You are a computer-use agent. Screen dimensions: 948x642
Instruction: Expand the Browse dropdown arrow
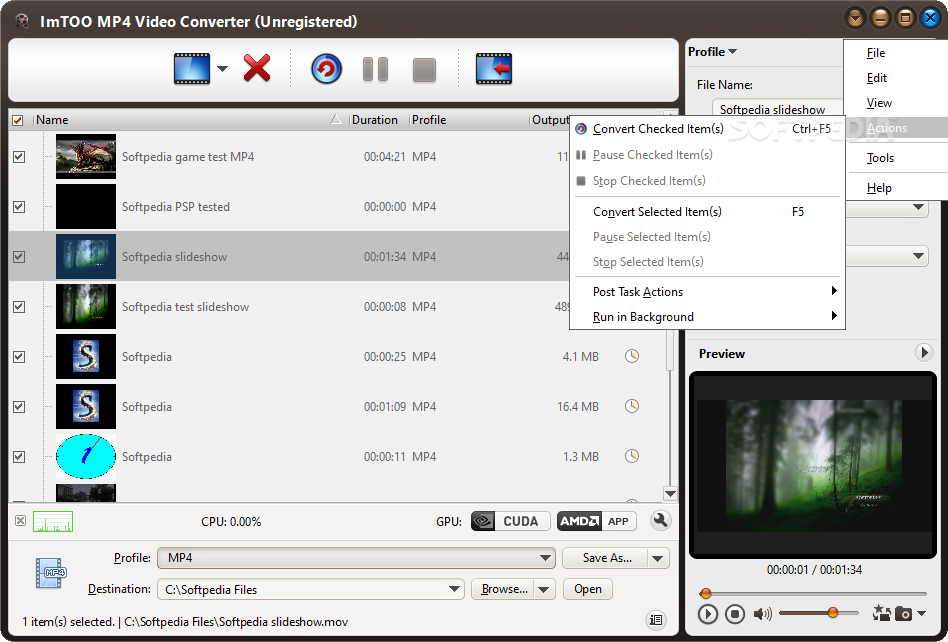544,589
